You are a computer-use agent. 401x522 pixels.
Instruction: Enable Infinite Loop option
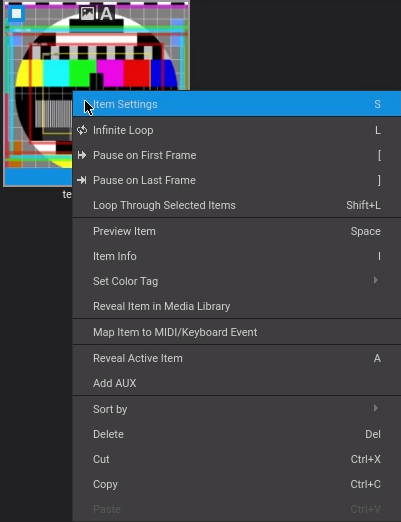coord(237,130)
